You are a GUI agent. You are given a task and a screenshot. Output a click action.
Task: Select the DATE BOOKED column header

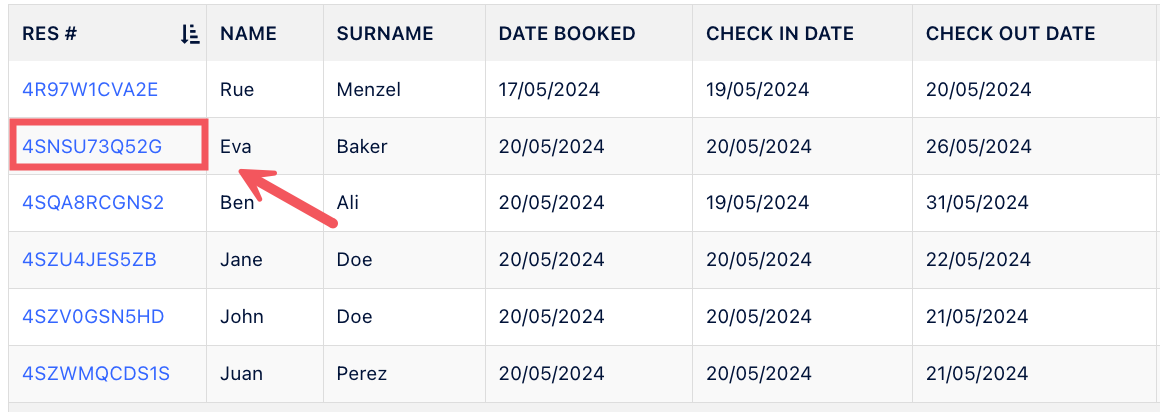[x=567, y=34]
